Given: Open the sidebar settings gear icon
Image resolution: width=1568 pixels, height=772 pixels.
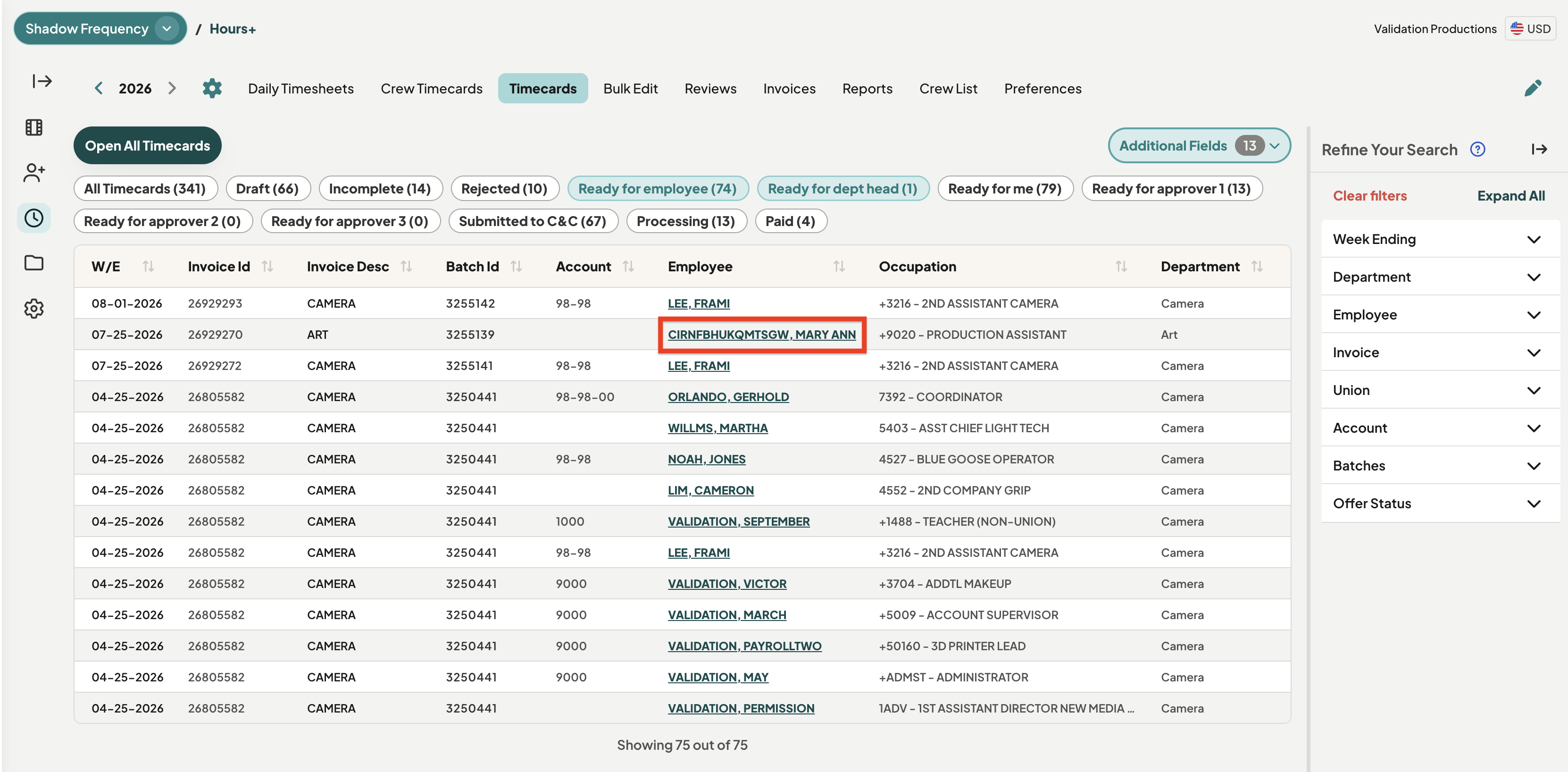Looking at the screenshot, I should coord(34,309).
